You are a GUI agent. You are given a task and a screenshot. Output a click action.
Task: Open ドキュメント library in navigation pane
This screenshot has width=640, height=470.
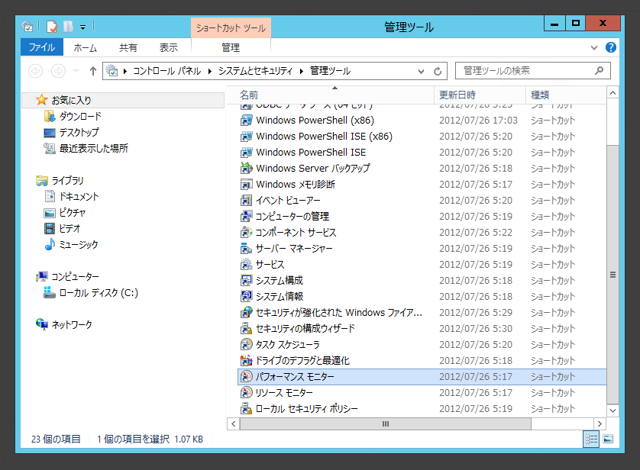click(71, 197)
